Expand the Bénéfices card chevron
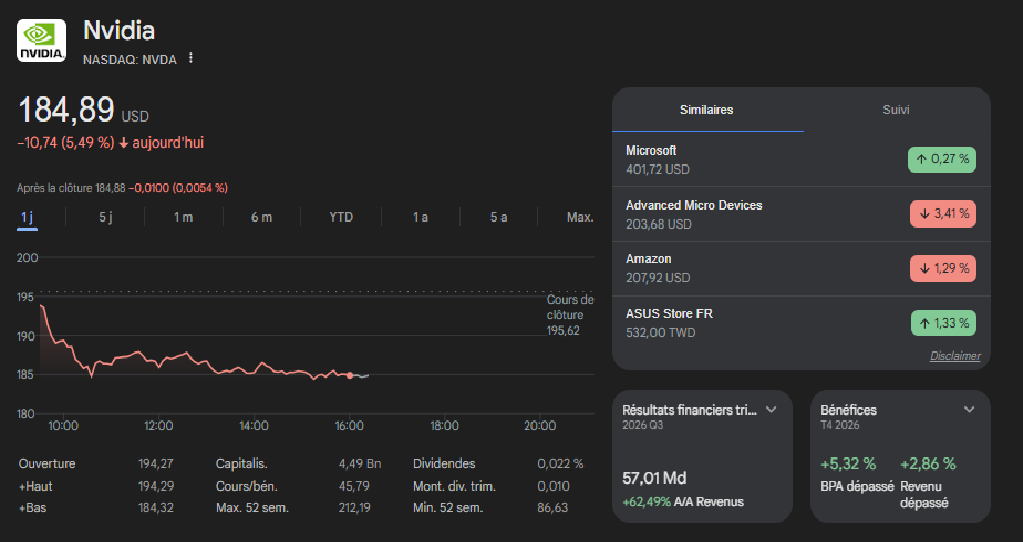Viewport: 1023px width, 542px height. [x=968, y=410]
